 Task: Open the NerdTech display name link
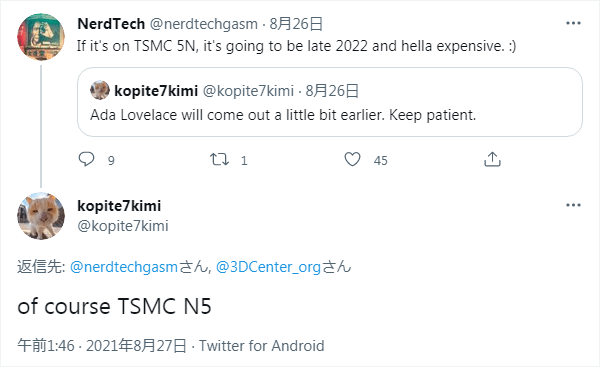coord(111,24)
